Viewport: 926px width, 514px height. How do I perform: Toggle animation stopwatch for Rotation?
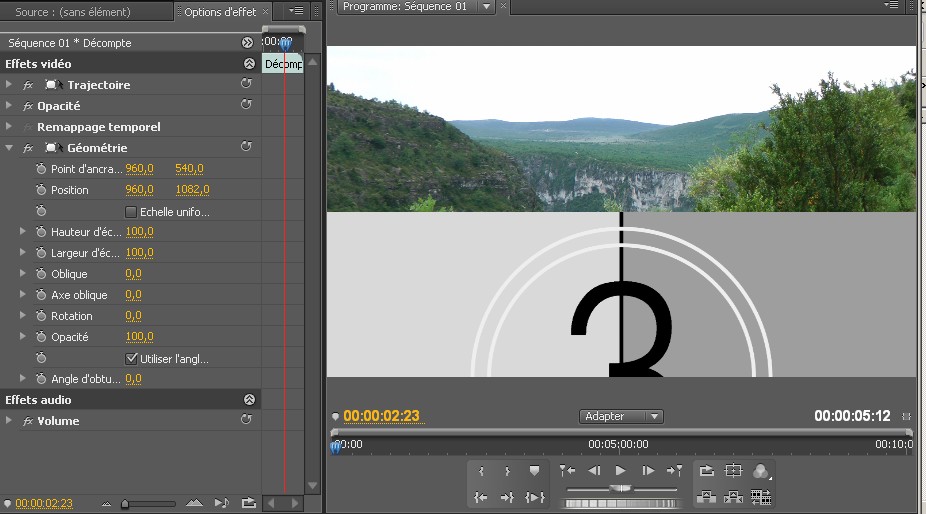point(41,315)
